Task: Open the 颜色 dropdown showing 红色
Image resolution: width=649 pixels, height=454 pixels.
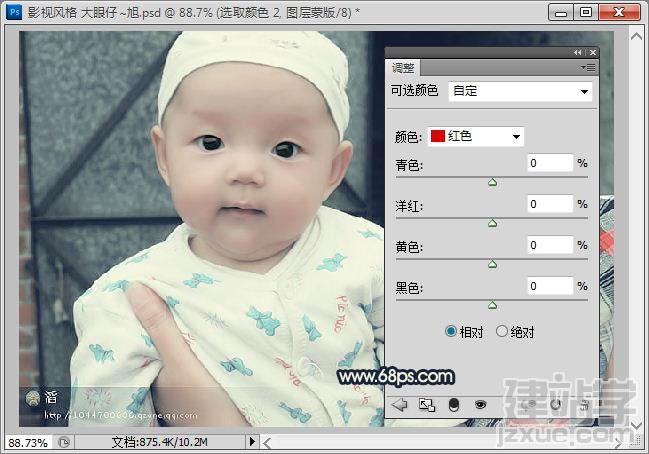Action: [476, 136]
